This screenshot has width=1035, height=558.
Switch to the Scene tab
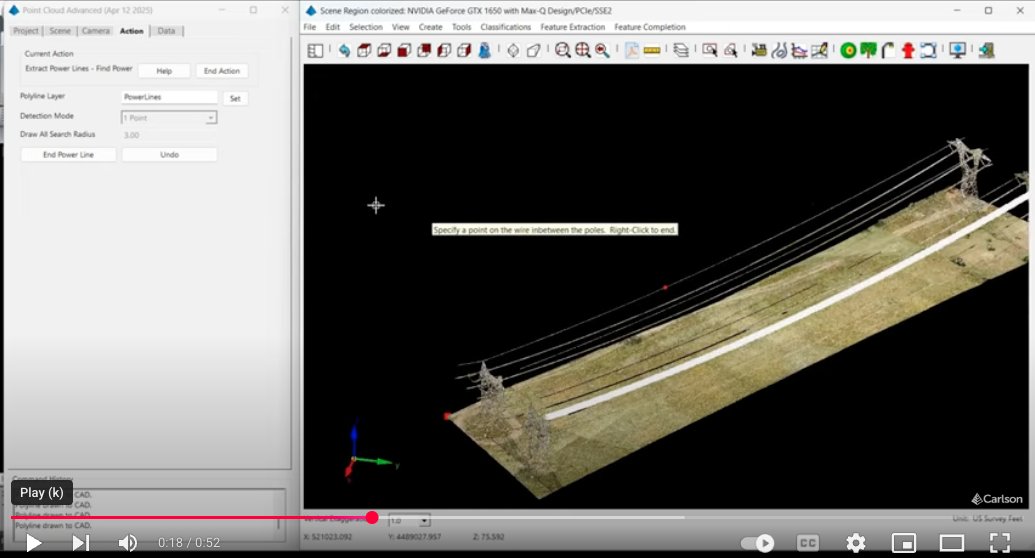tap(60, 31)
